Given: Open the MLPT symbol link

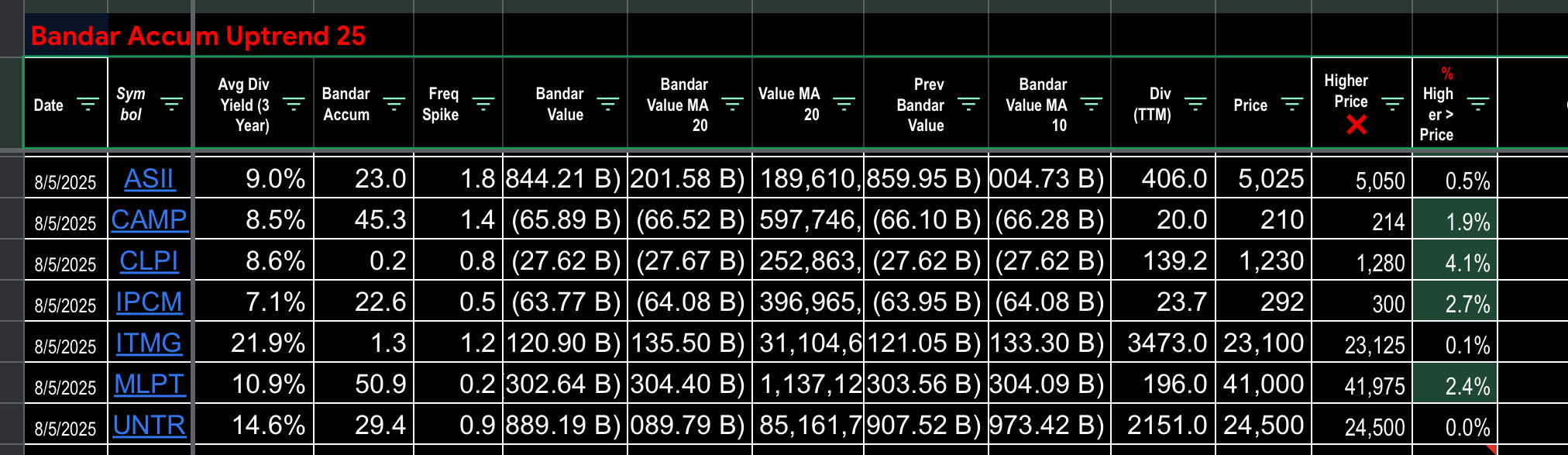Looking at the screenshot, I should coord(150,384).
